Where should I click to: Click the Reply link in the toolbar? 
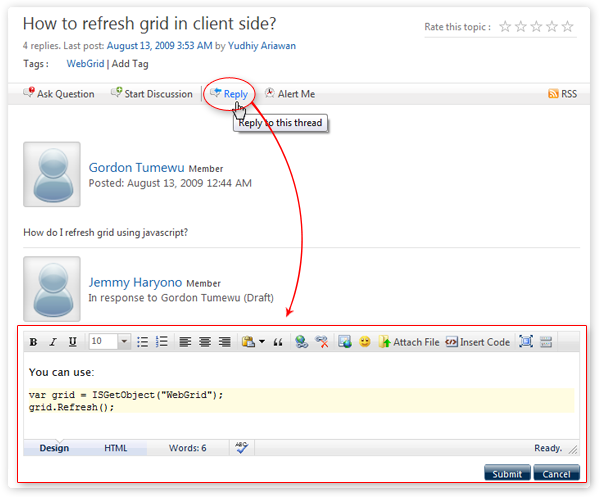click(x=230, y=94)
